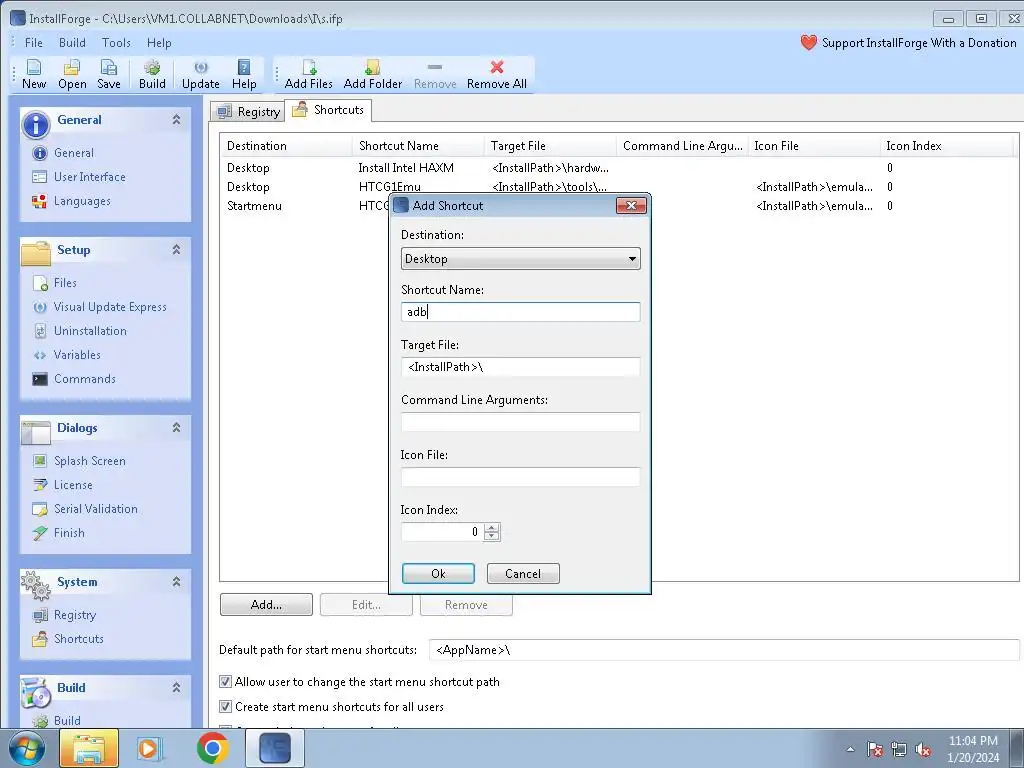The width and height of the screenshot is (1024, 768).
Task: Open the Windows Start menu
Action: 27,748
